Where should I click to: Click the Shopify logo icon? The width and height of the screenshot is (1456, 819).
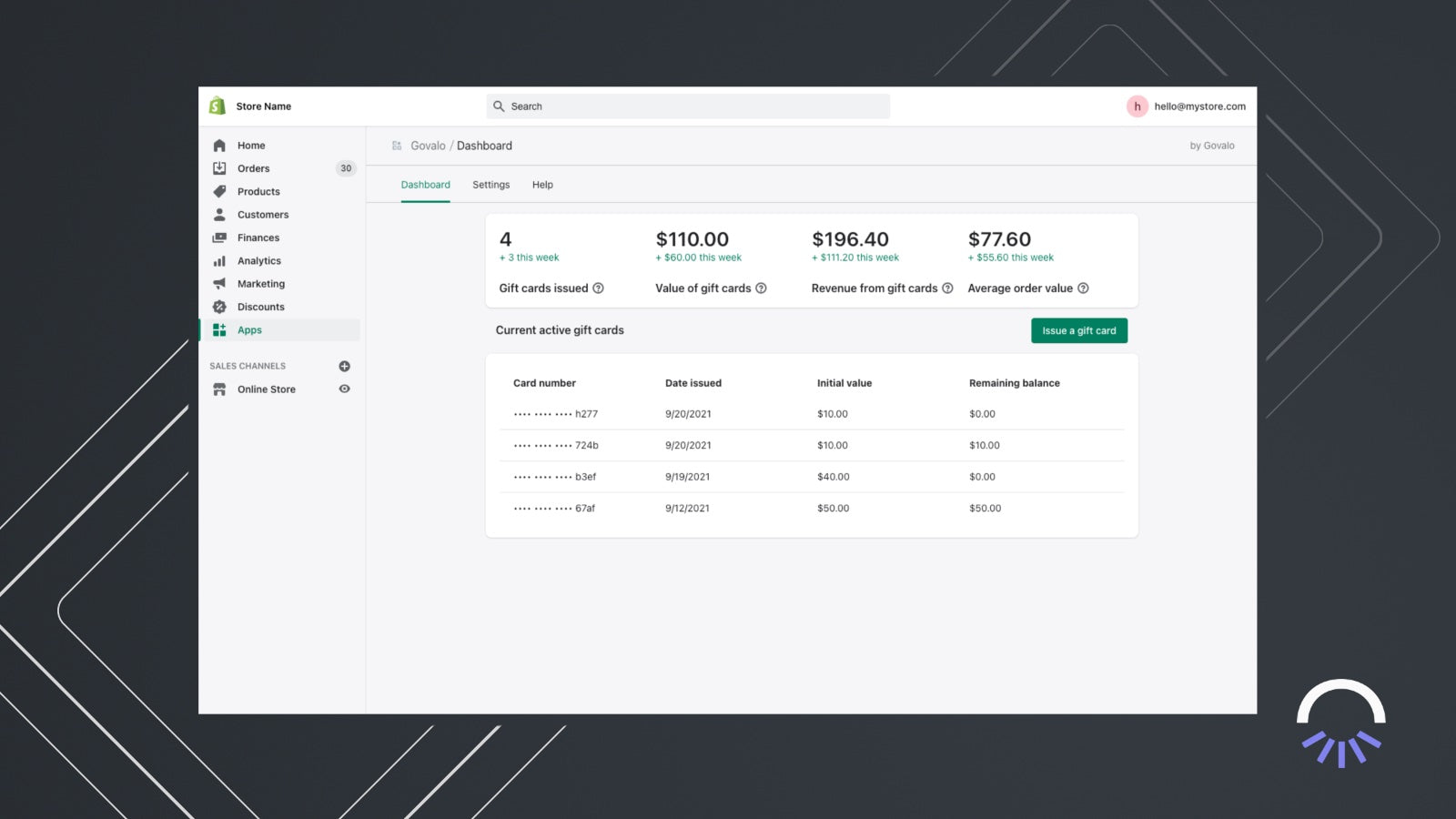coord(217,106)
